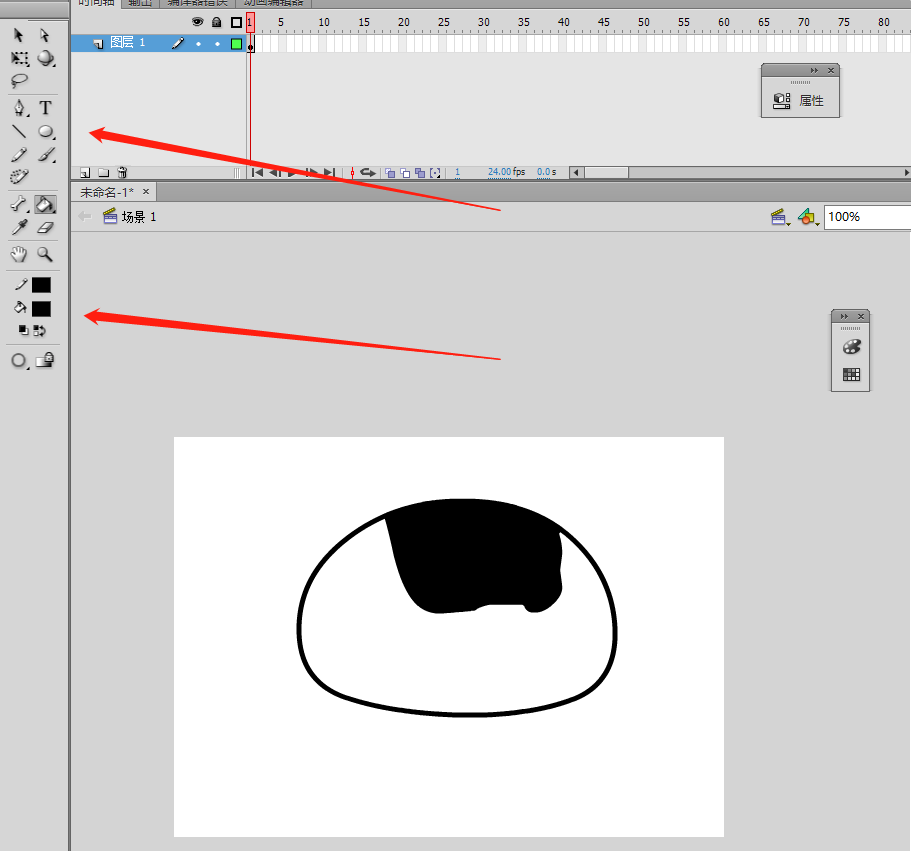
Task: Select the Oval tool
Action: click(x=46, y=132)
